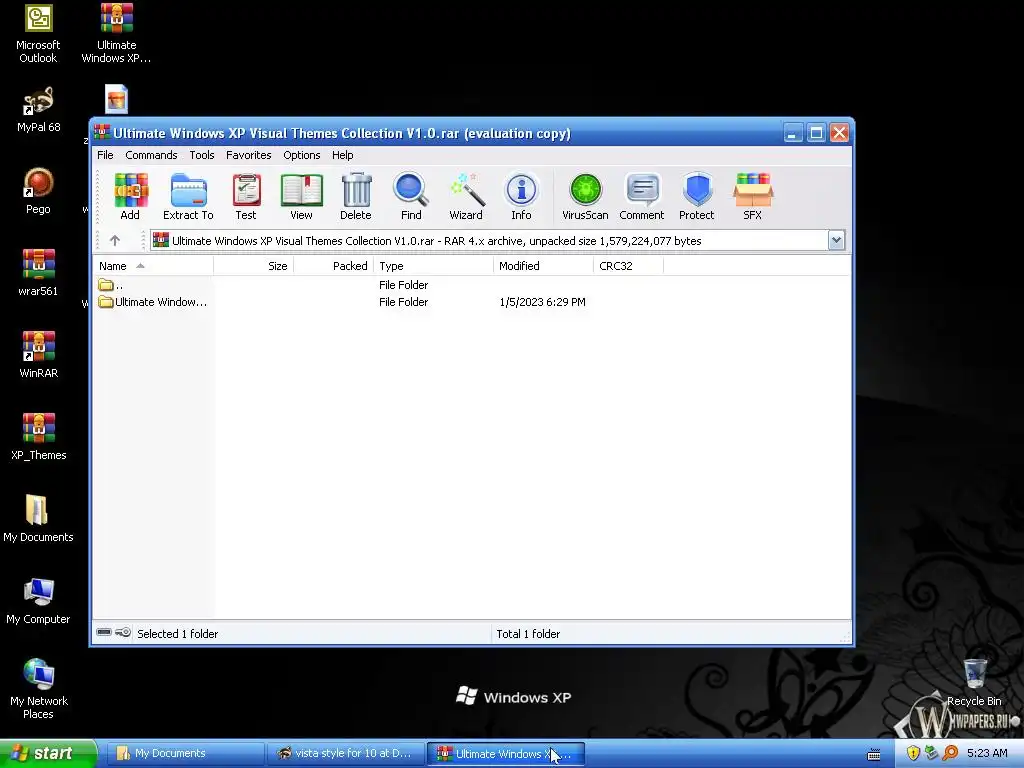Select the Pego desktop icon

click(x=38, y=191)
